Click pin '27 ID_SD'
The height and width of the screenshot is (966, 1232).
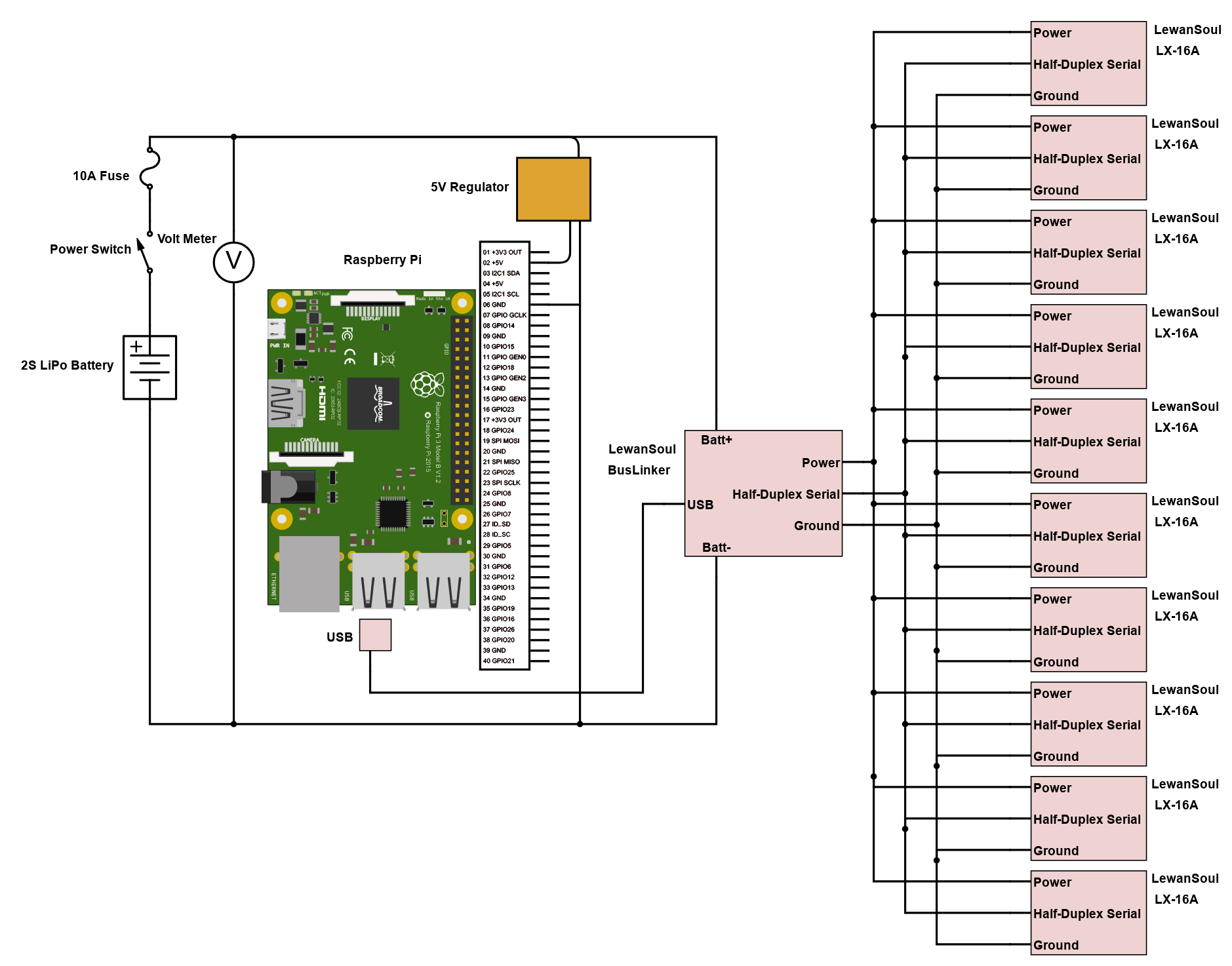click(496, 524)
